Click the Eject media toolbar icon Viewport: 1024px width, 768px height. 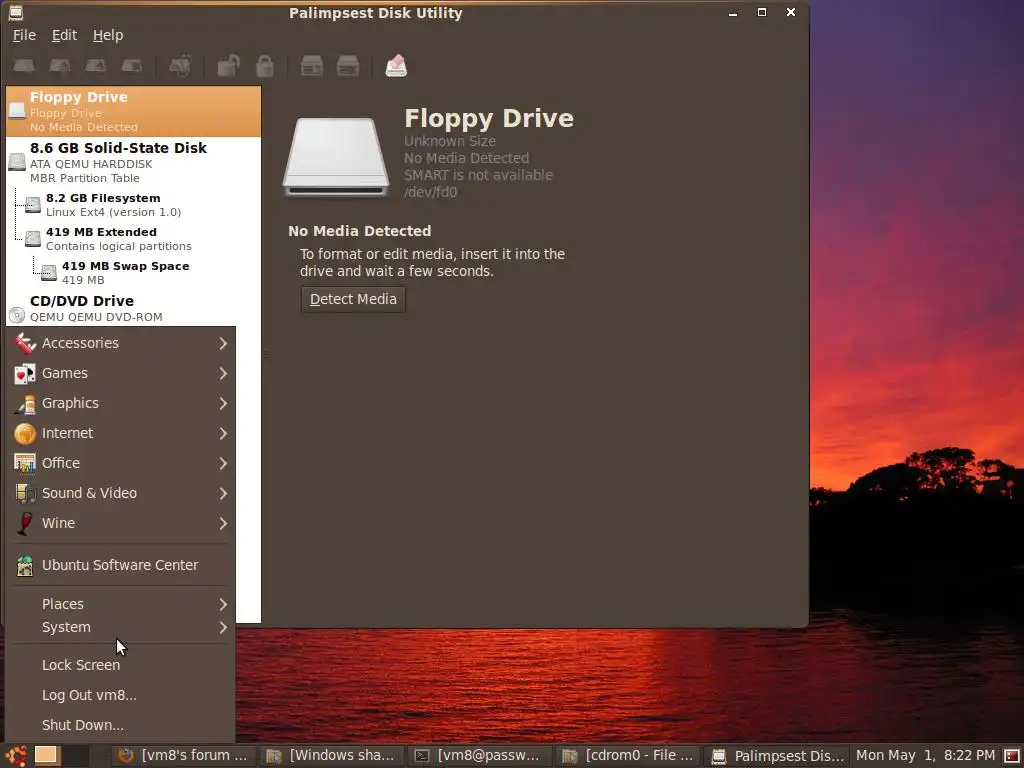96,66
